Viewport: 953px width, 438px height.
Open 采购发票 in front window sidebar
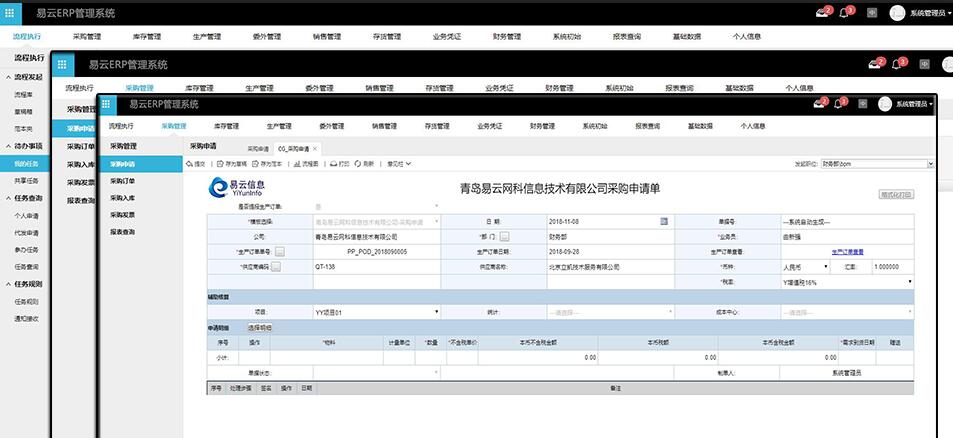(x=123, y=215)
